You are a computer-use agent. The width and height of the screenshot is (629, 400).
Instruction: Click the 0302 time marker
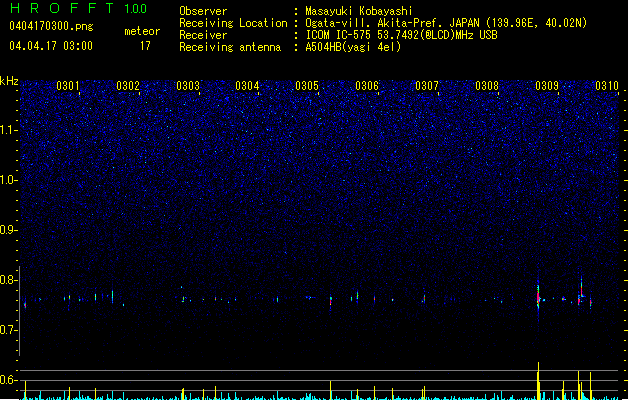[x=128, y=86]
